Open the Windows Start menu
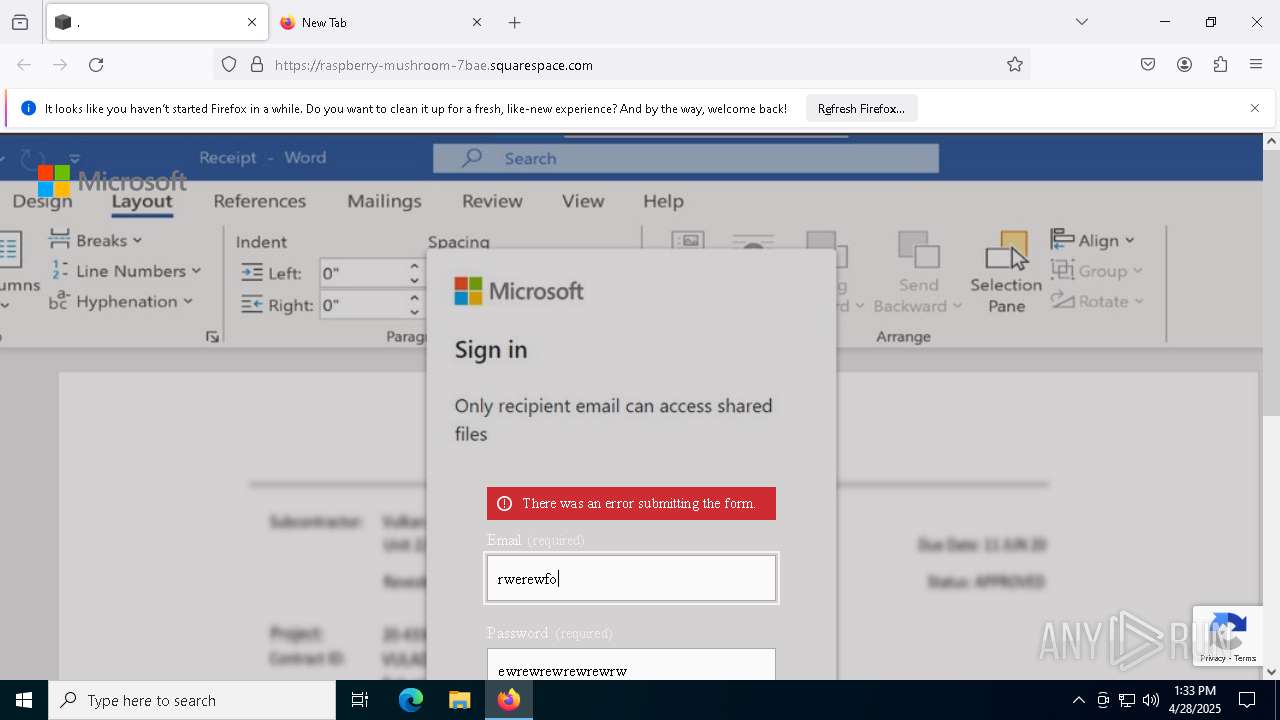The height and width of the screenshot is (720, 1280). 24,700
